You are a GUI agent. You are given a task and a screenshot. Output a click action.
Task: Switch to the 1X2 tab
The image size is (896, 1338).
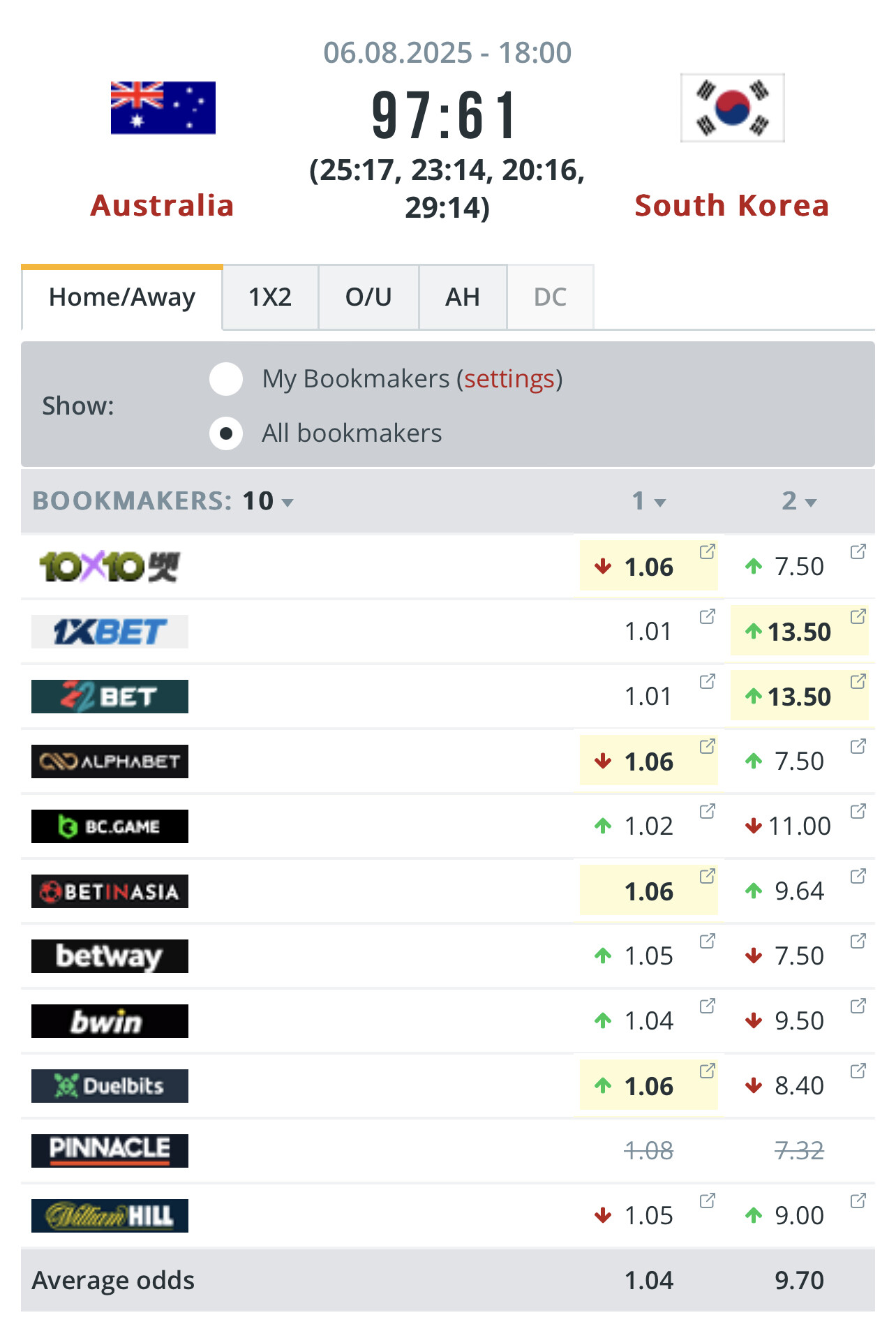[x=270, y=297]
